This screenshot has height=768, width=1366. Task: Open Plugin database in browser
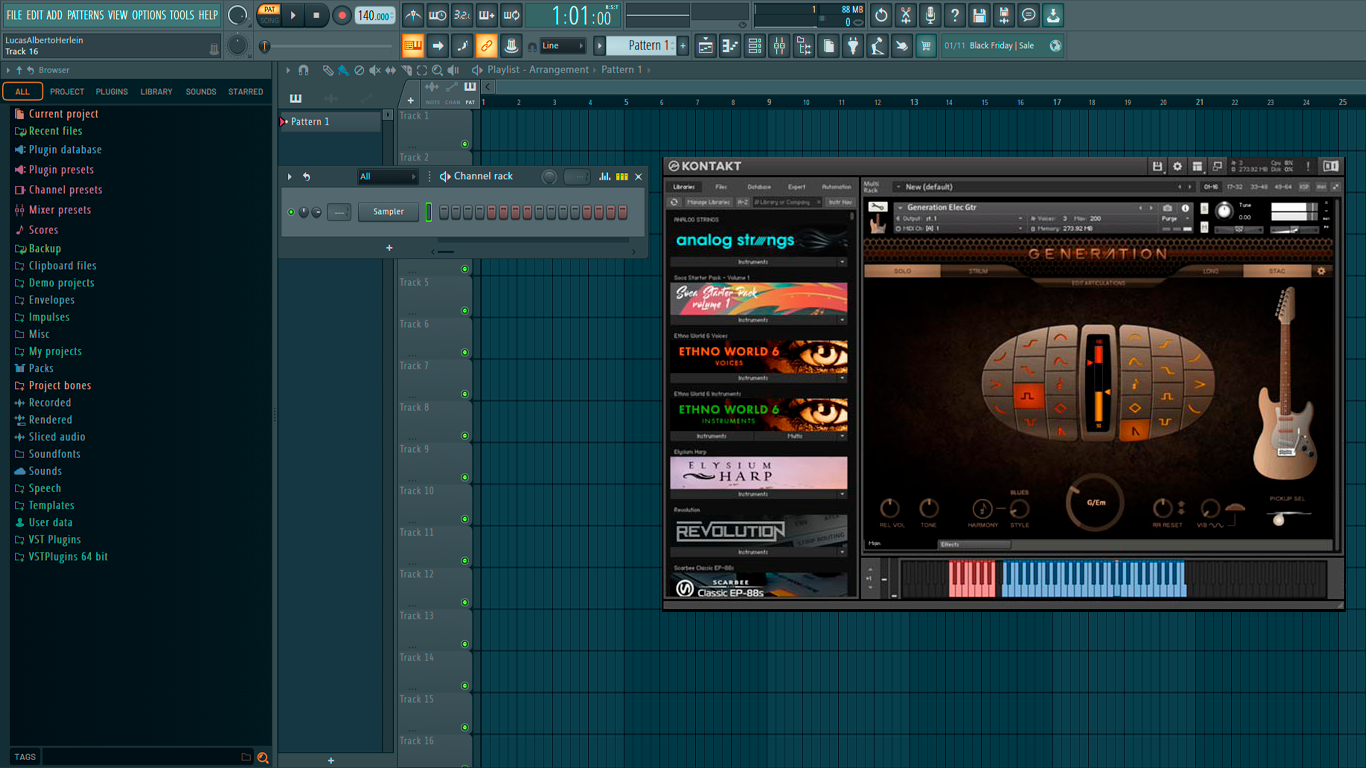[x=65, y=150]
